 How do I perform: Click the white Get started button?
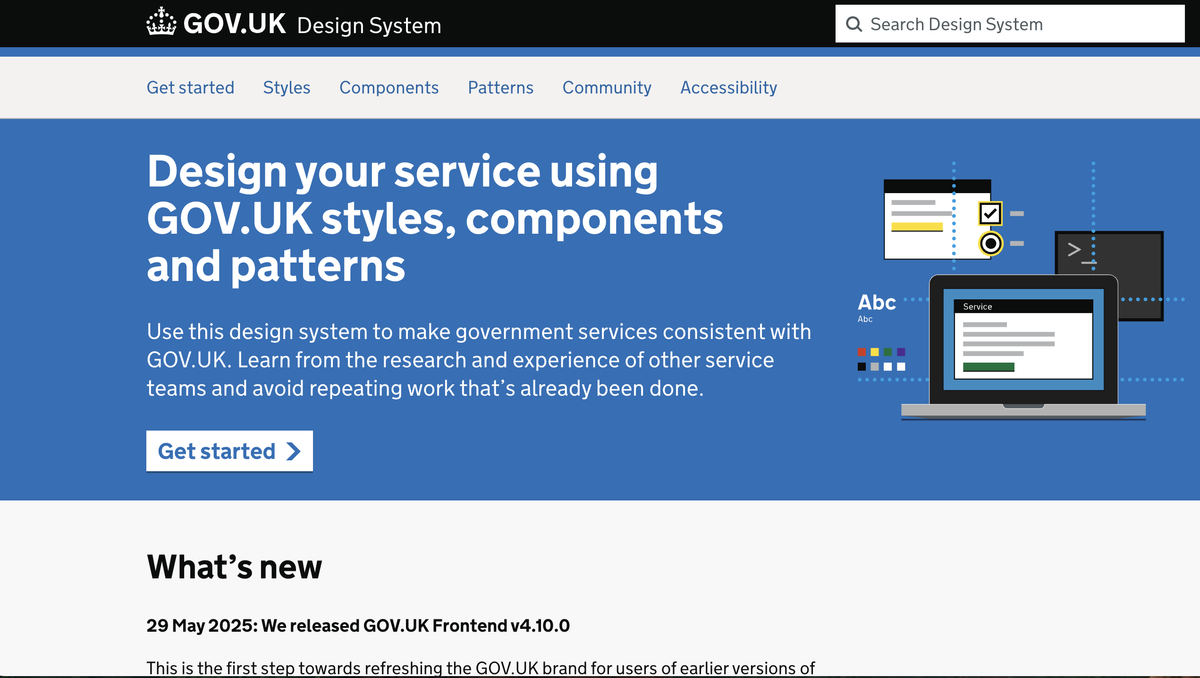click(x=230, y=451)
